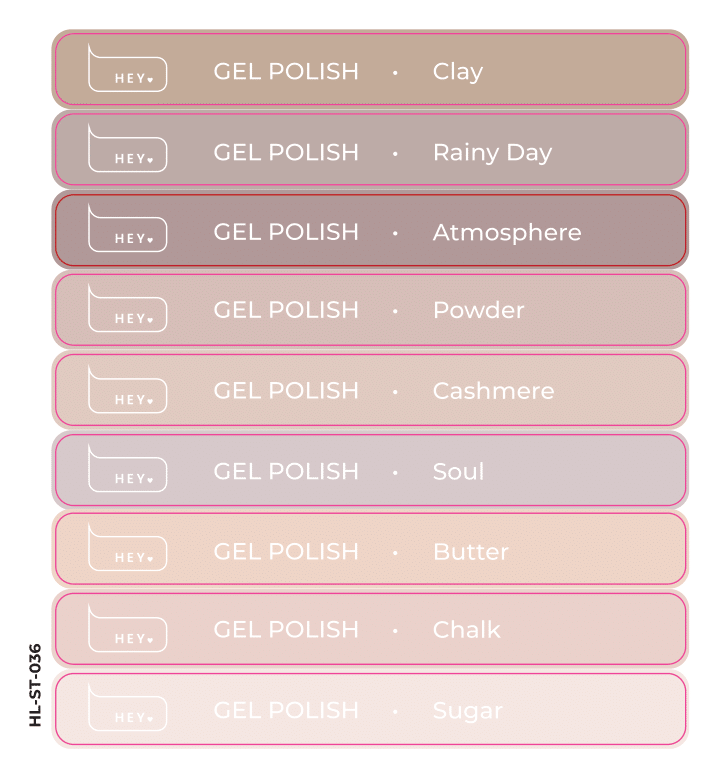Choose the Powder shade name

478,311
